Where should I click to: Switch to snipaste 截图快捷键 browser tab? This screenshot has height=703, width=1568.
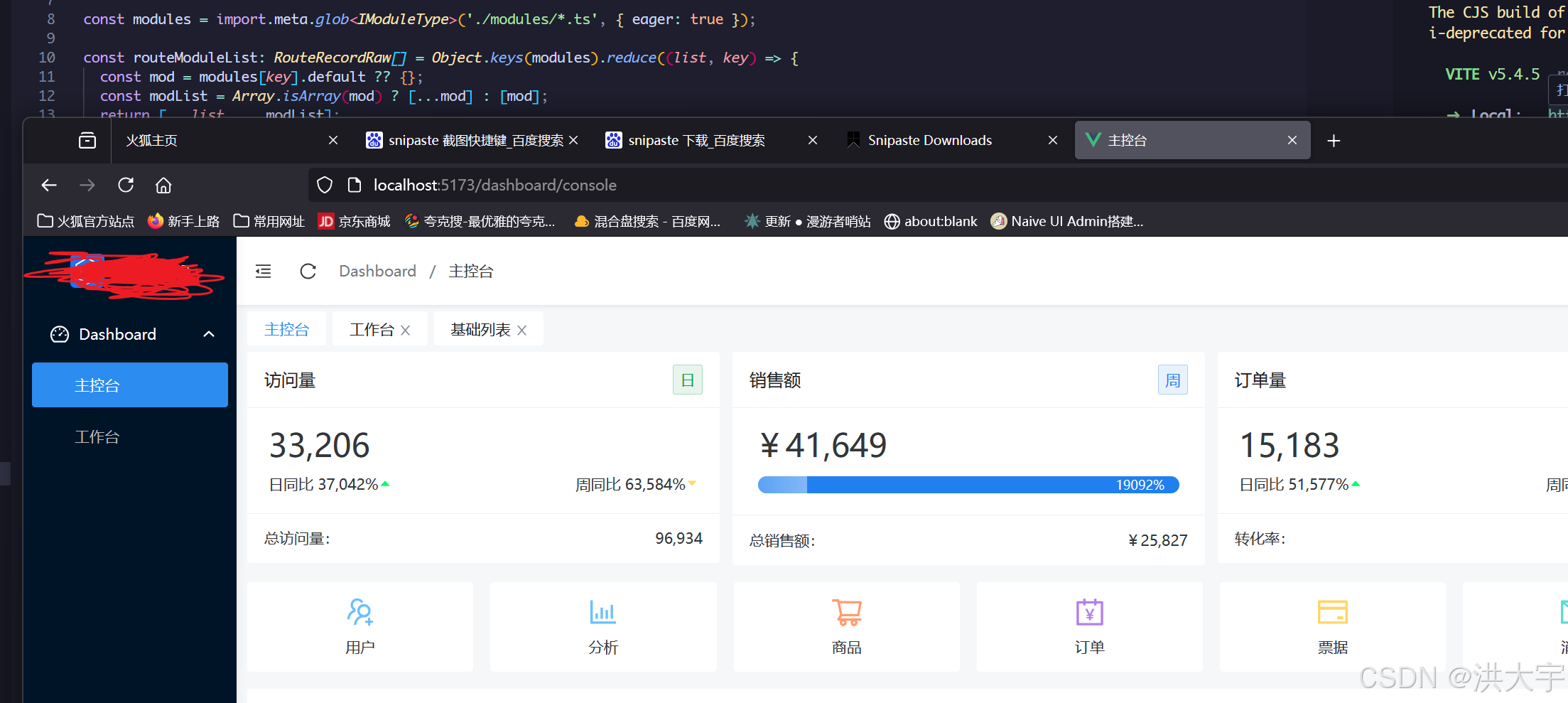pos(472,140)
